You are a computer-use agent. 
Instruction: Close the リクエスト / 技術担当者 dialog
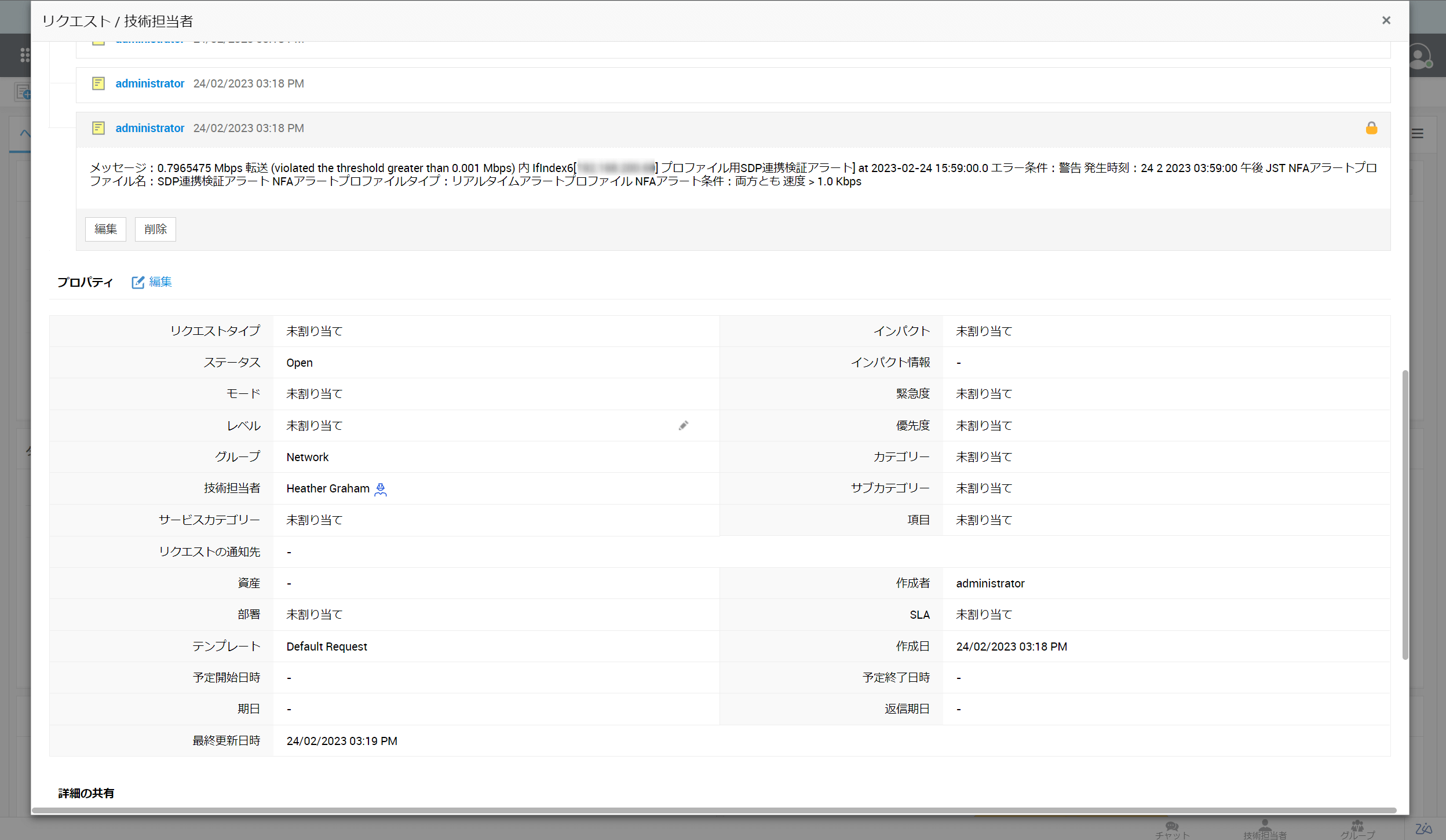pyautogui.click(x=1386, y=20)
